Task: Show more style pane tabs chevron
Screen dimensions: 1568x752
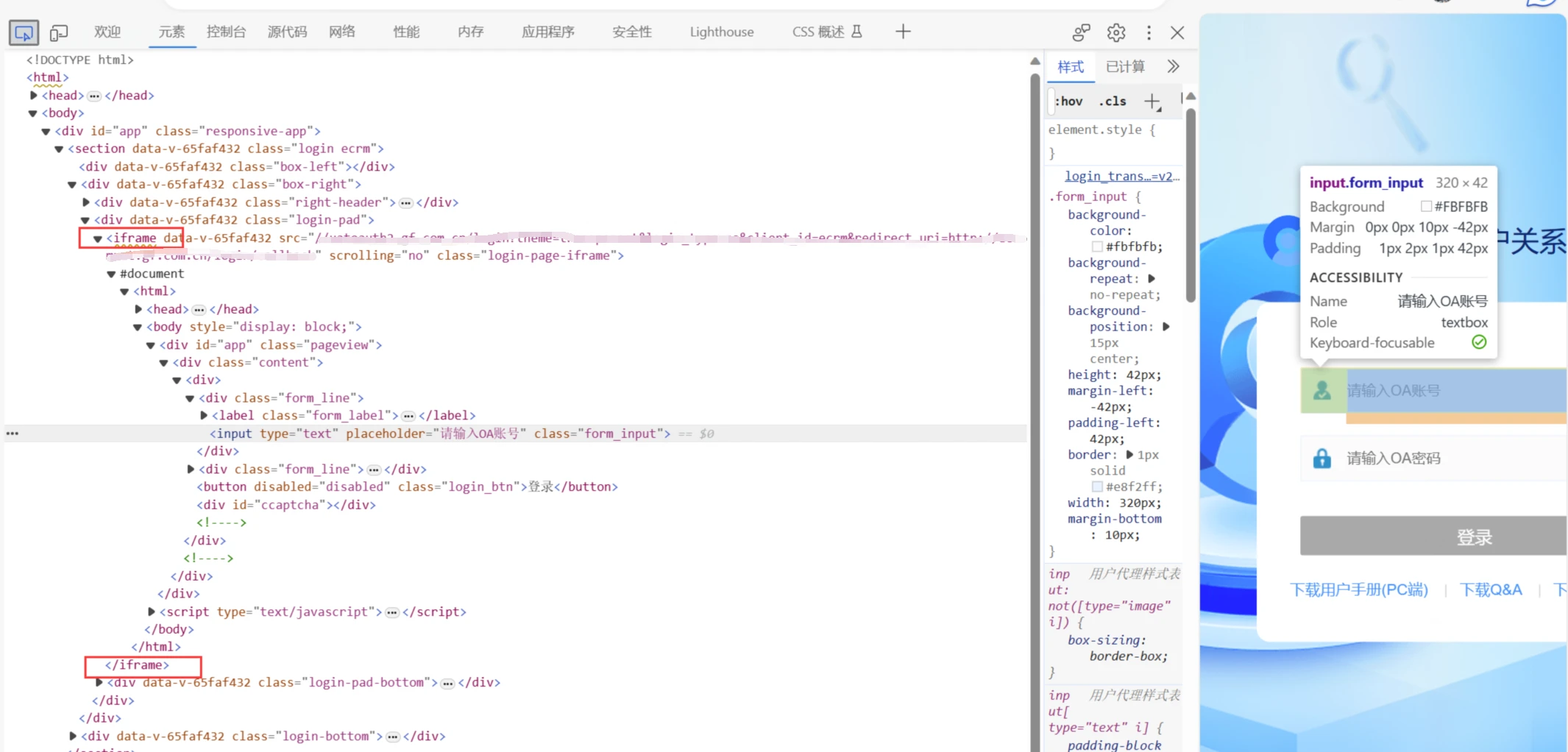Action: (x=1173, y=67)
